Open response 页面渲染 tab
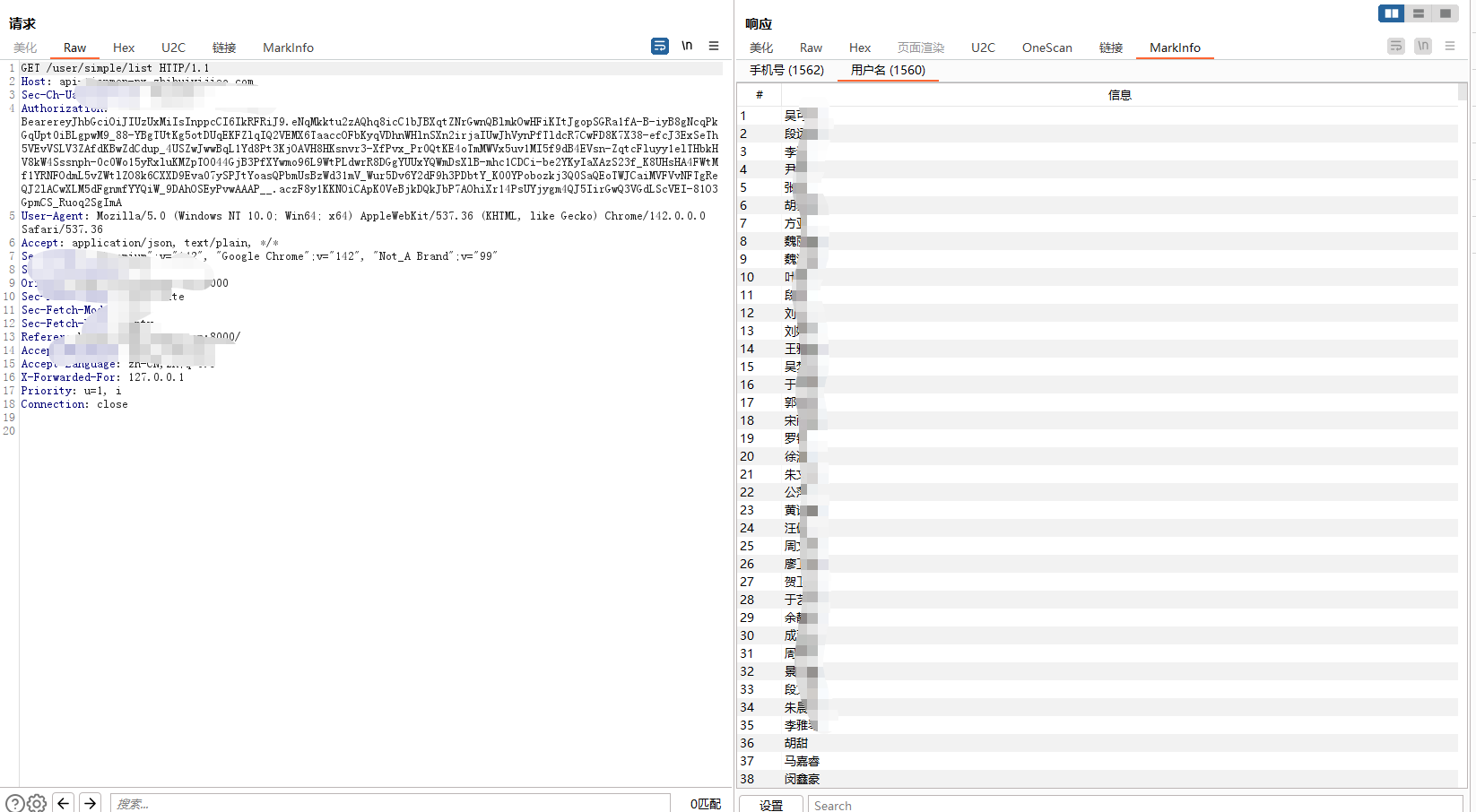The image size is (1476, 812). 921,48
